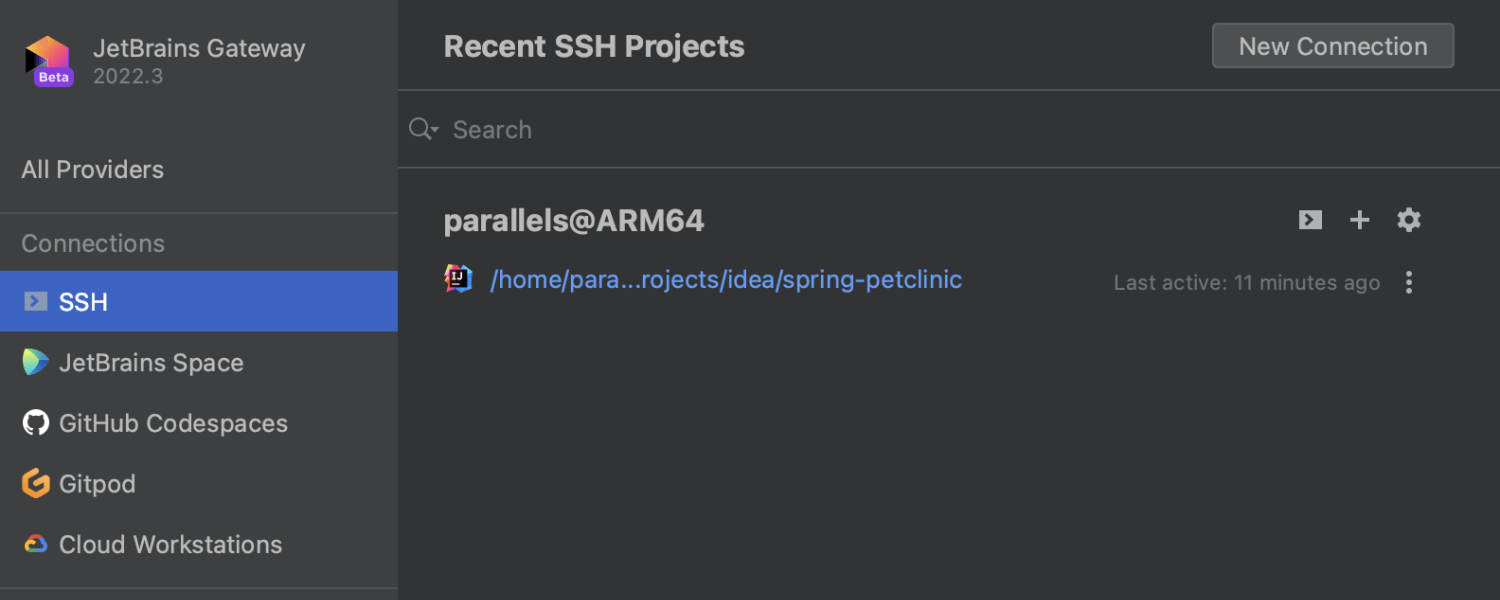
Task: Open parallels@ARM64 connection settings gear
Action: click(1409, 220)
